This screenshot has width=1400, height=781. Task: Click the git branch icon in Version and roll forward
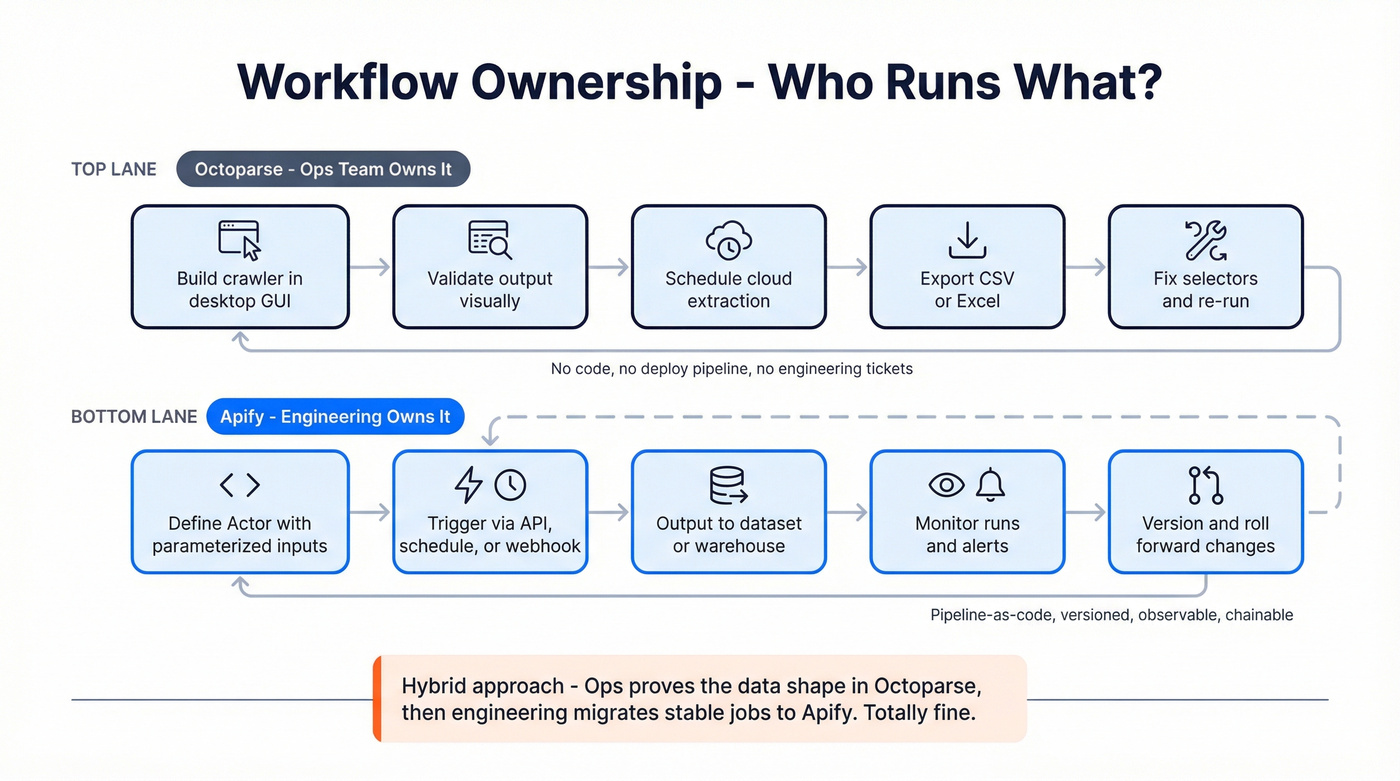coord(1205,484)
